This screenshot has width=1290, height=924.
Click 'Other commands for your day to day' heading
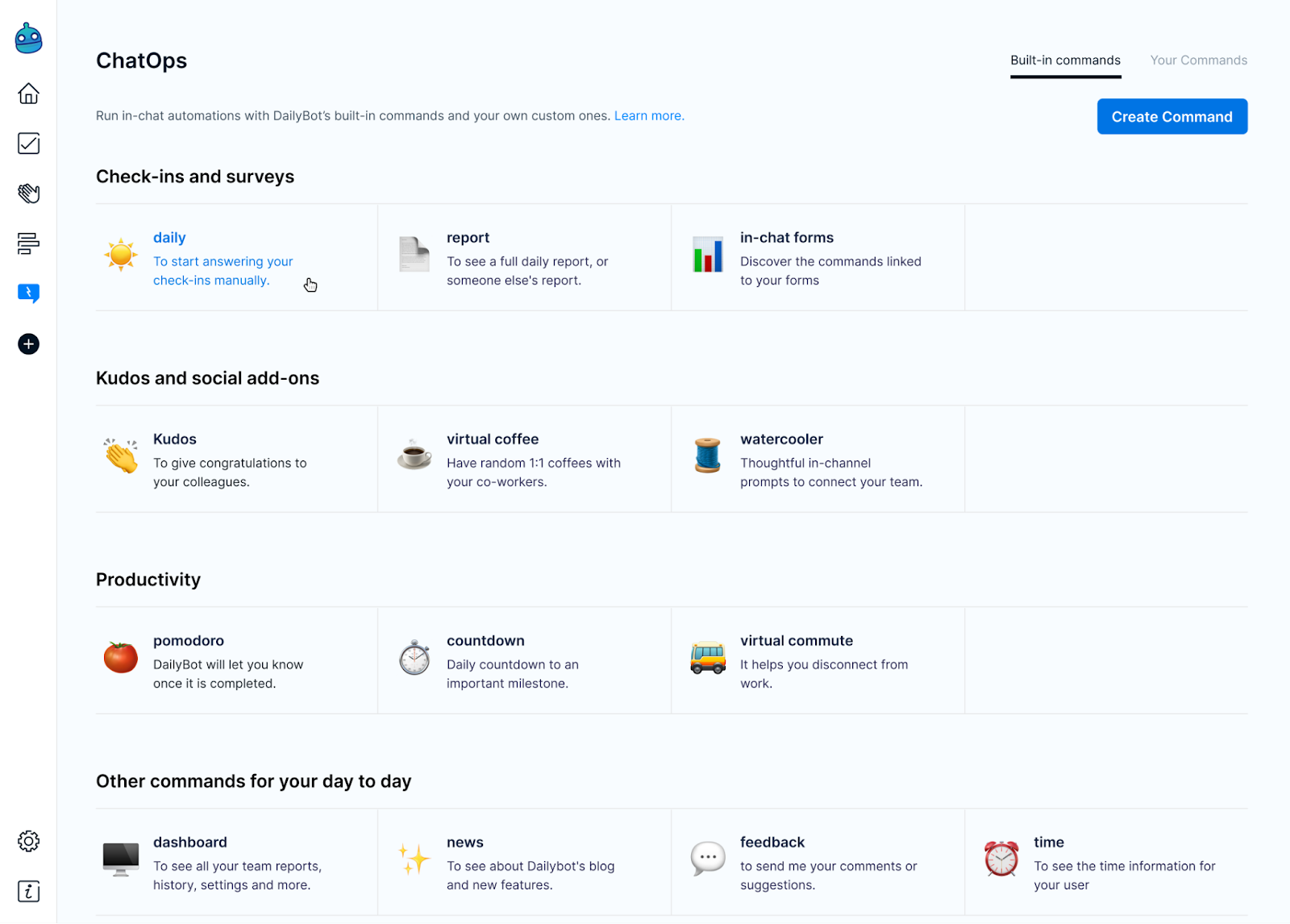coord(254,781)
